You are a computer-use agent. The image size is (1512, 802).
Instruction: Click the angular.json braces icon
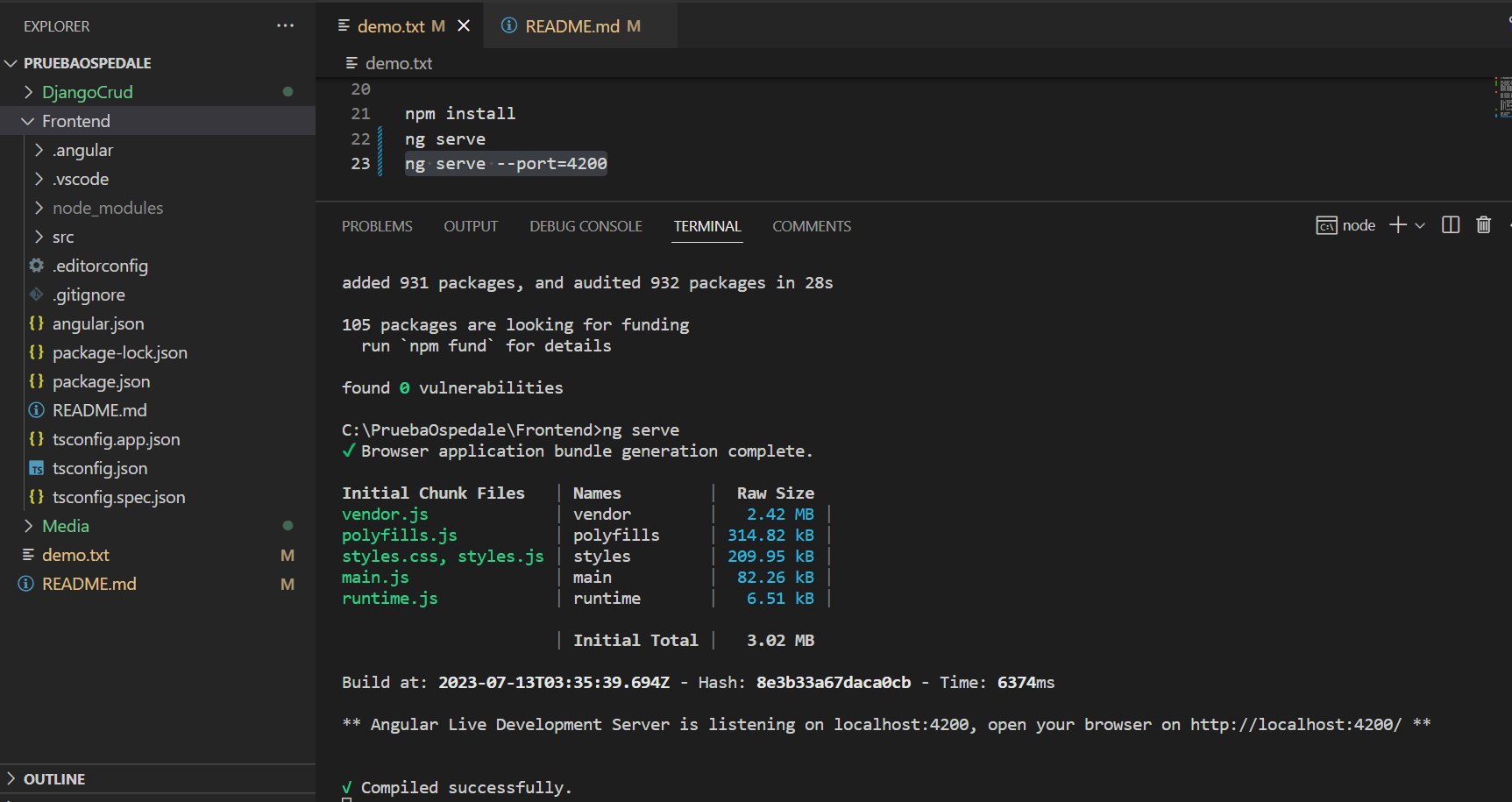[36, 323]
